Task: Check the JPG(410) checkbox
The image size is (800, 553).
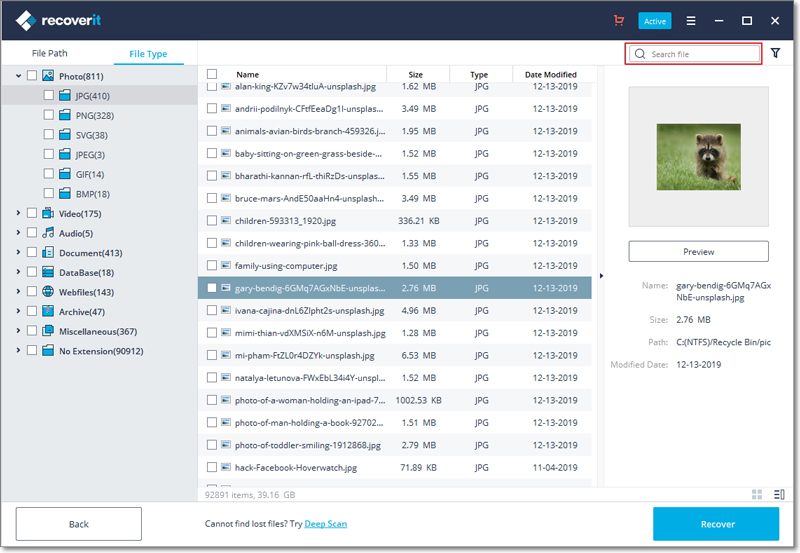Action: point(48,95)
